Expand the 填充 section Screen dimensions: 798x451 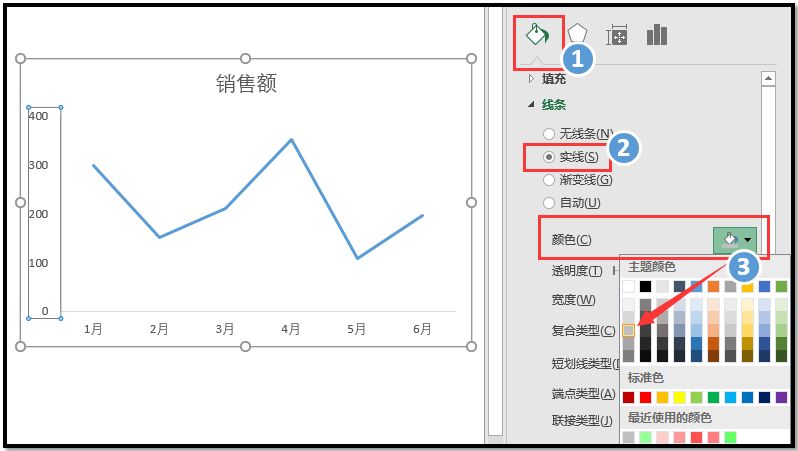[x=532, y=78]
